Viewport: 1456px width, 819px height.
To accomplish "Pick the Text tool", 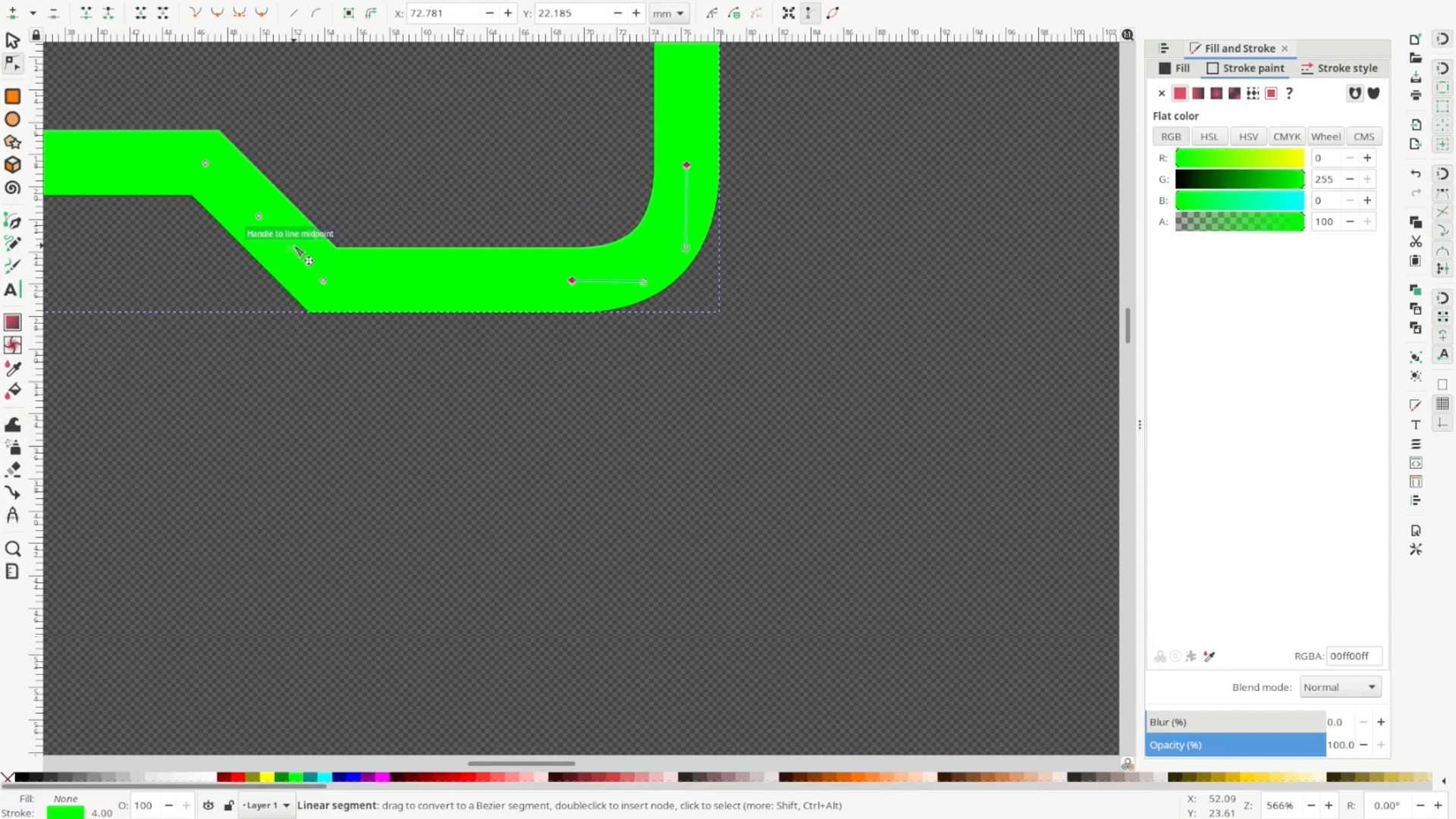I will pyautogui.click(x=13, y=290).
